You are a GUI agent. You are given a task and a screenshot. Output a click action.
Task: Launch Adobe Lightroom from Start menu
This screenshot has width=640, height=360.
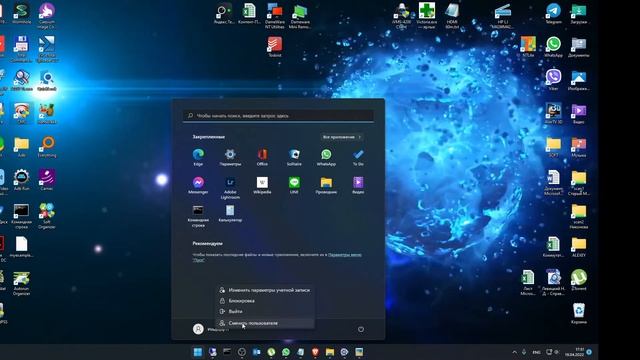[230, 187]
